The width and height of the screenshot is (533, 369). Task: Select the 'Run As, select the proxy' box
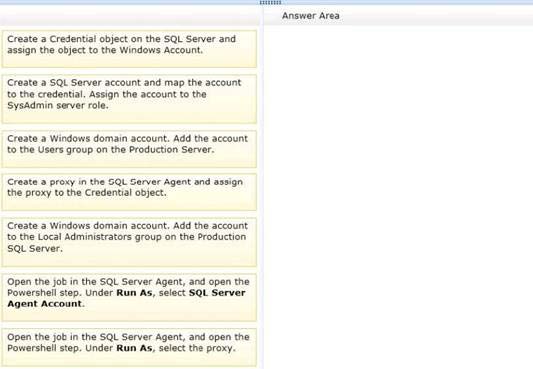pyautogui.click(x=129, y=347)
